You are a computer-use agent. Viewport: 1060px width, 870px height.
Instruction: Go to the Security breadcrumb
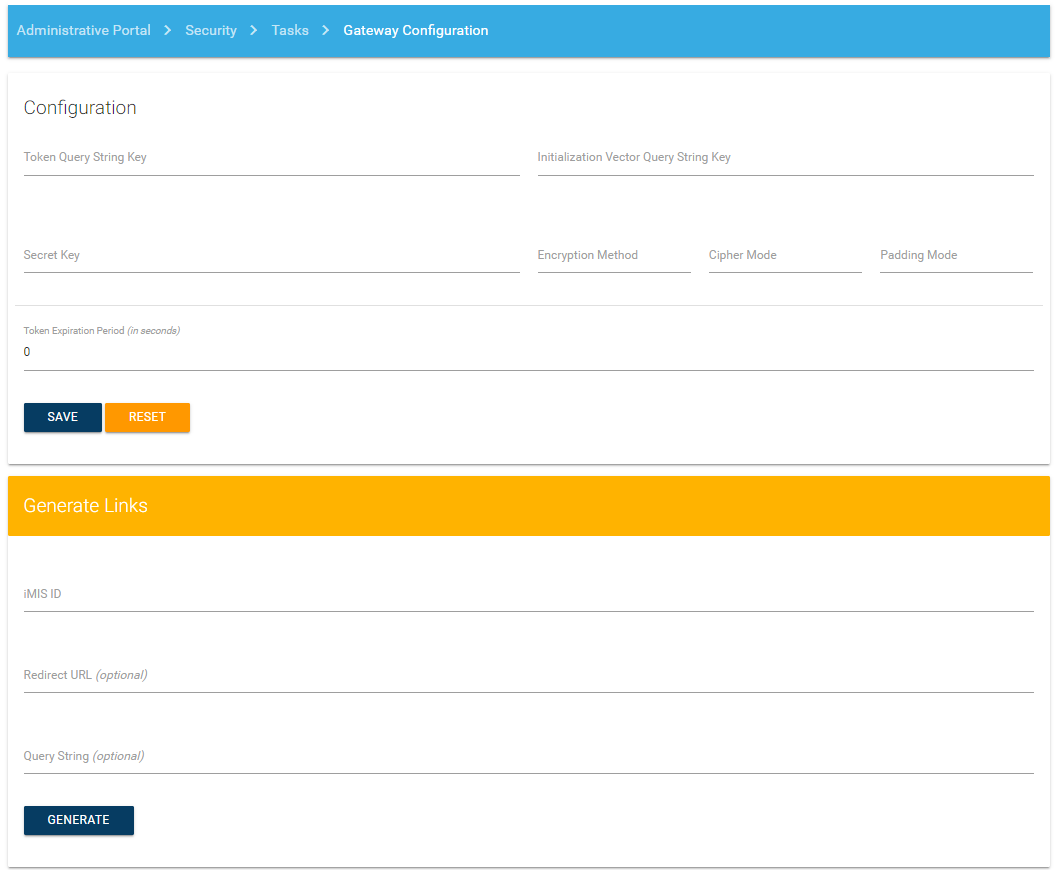(211, 31)
